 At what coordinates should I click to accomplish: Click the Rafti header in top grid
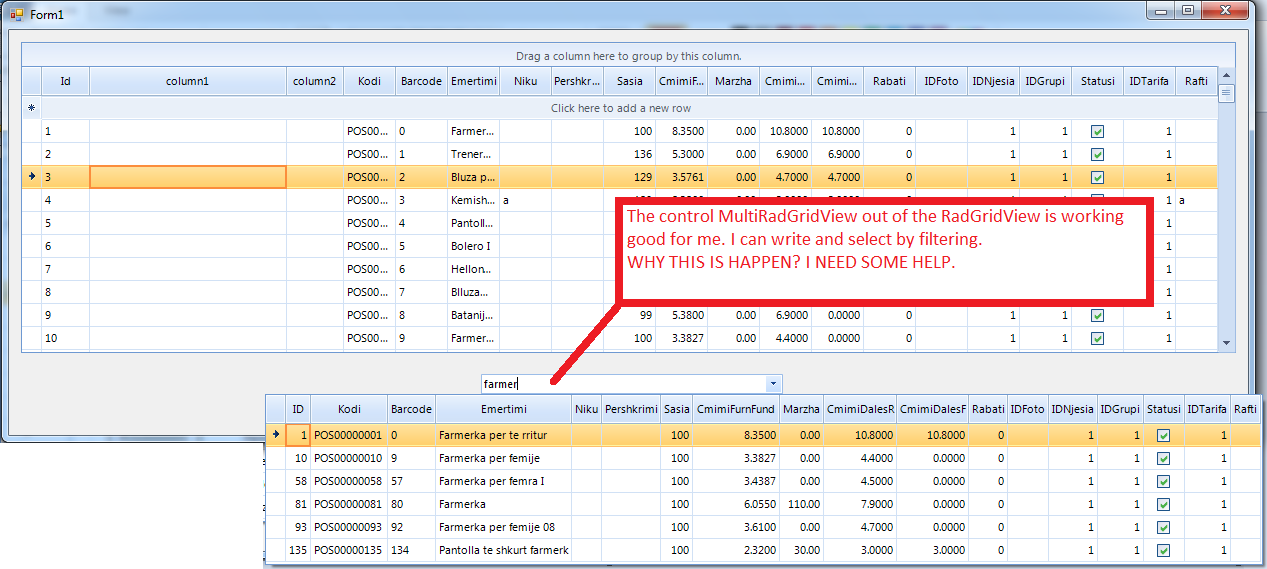pyautogui.click(x=1196, y=82)
